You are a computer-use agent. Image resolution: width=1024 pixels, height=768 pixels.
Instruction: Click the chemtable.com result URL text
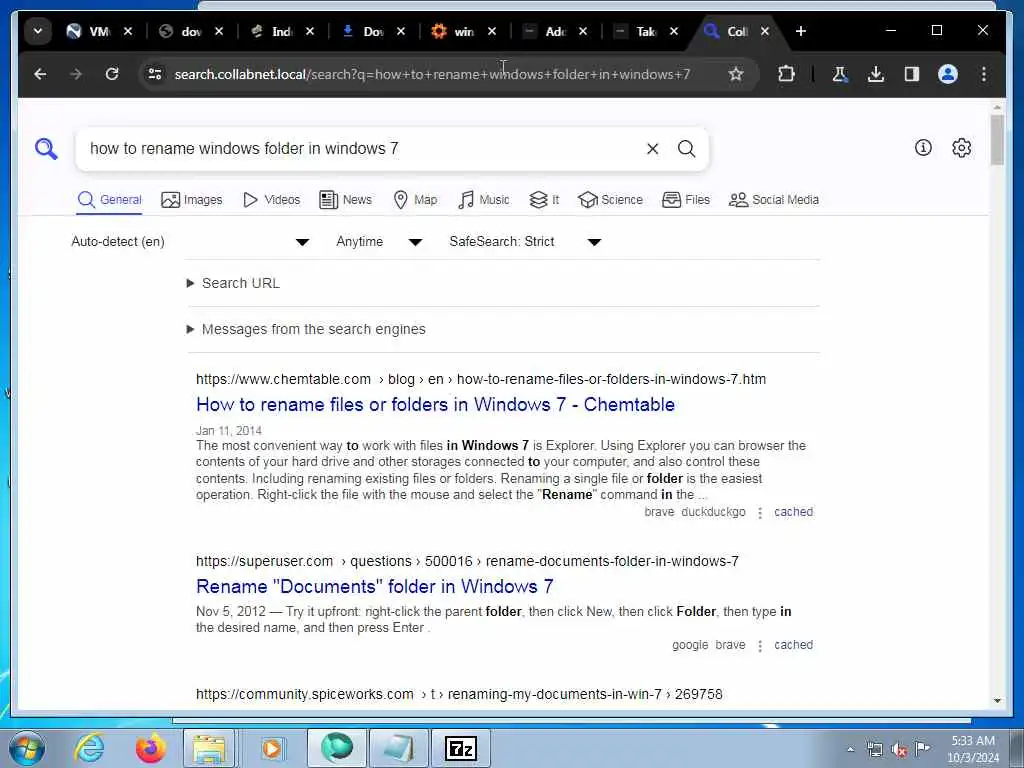pos(481,379)
